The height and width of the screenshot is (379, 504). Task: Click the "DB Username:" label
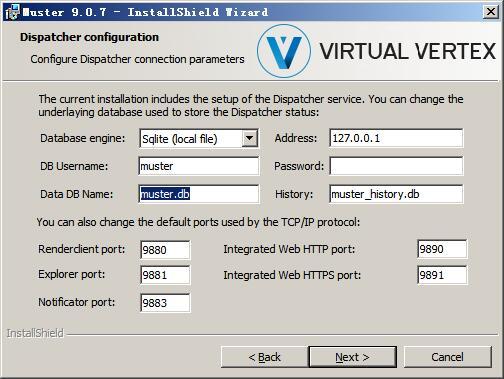point(74,166)
